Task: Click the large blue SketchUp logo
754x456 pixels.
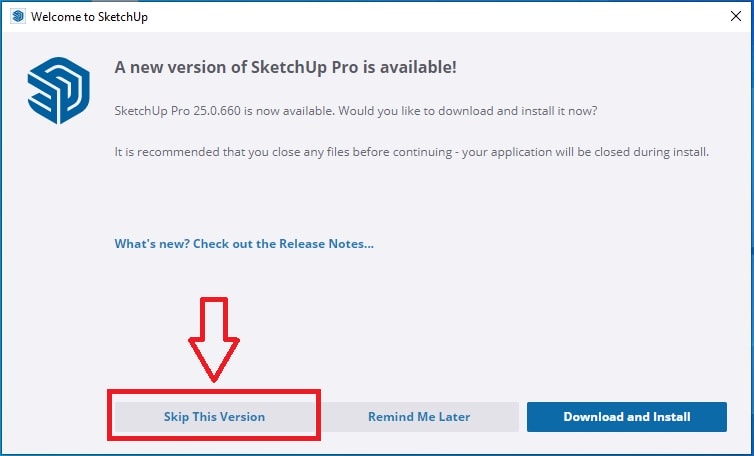Action: (x=59, y=90)
